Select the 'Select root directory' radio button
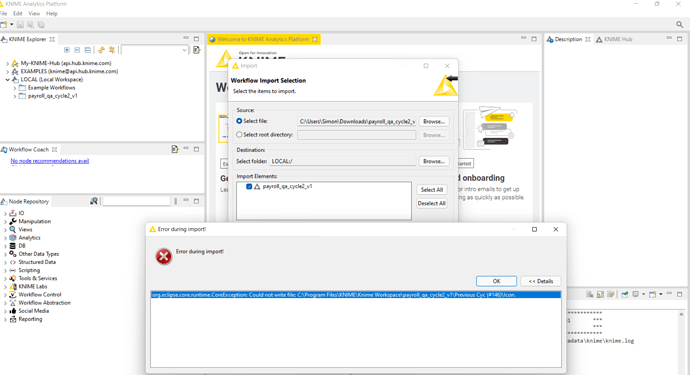 click(x=239, y=135)
